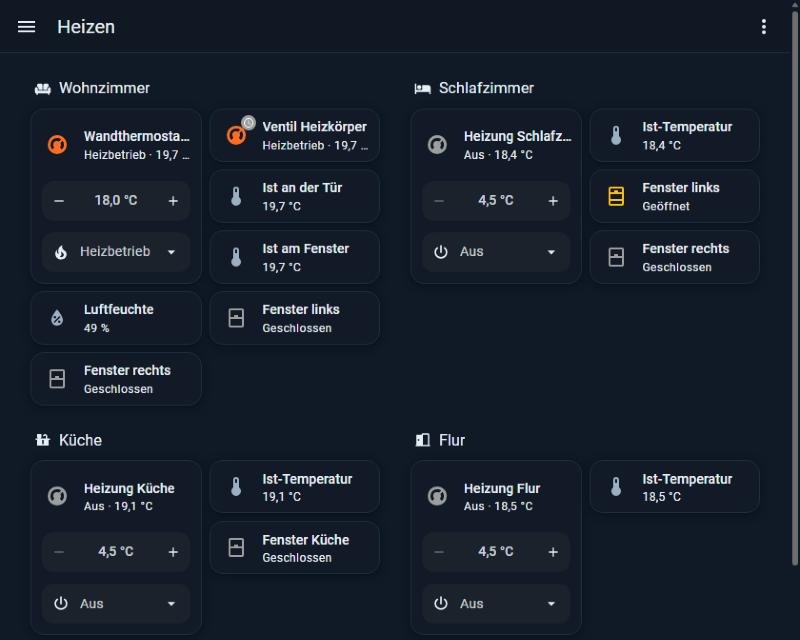Decrease Schlafzimmer target temperature with minus

click(439, 201)
